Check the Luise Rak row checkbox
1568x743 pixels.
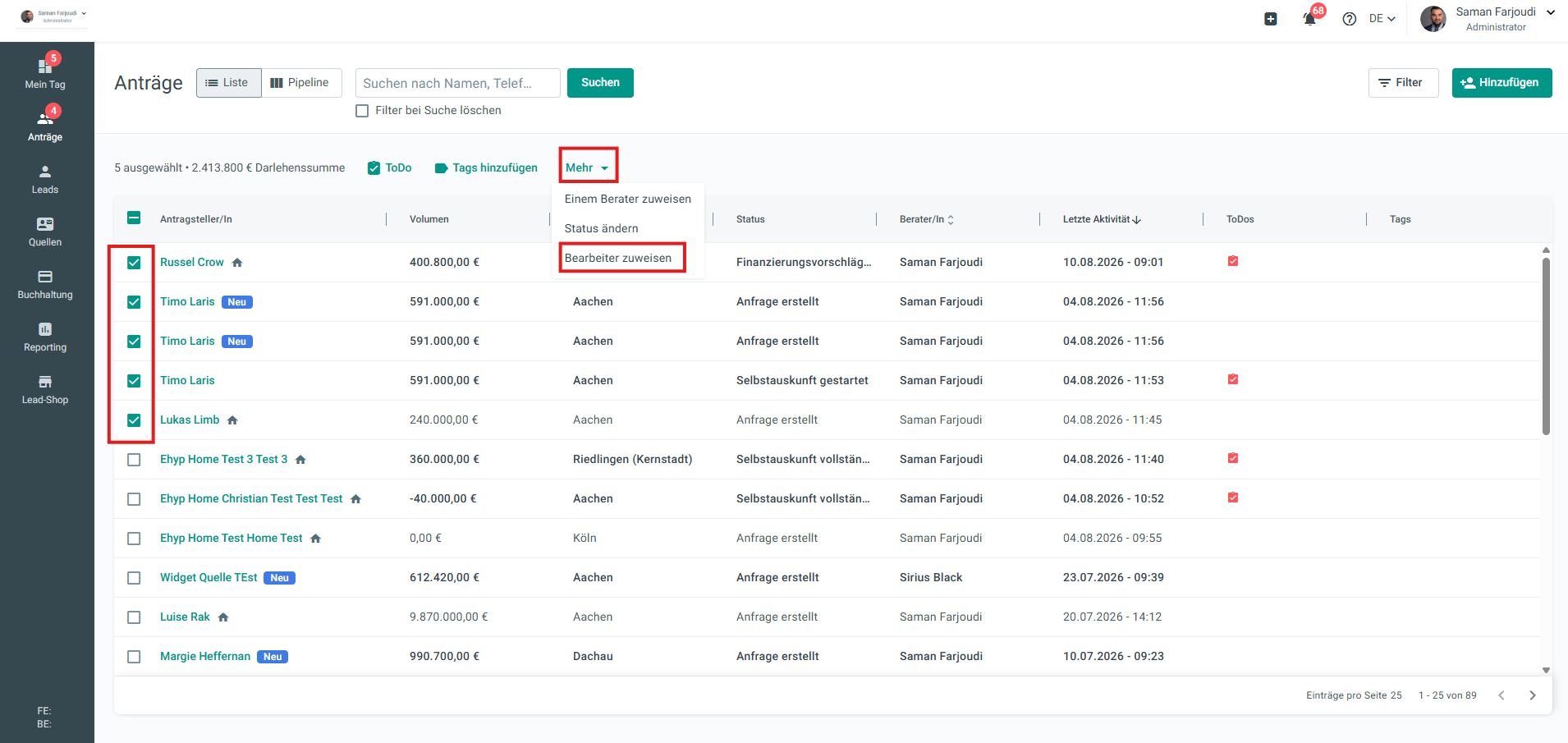click(x=134, y=617)
